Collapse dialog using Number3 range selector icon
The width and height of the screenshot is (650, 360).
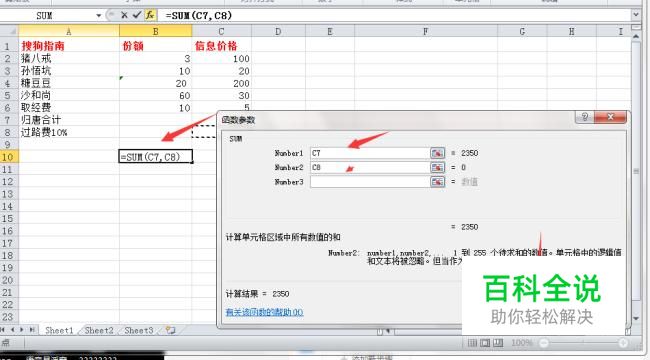click(437, 182)
